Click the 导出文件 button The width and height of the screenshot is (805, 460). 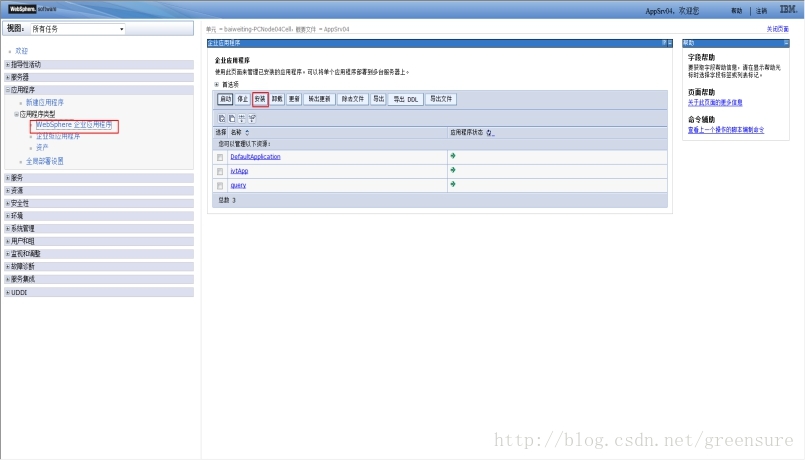coord(441,99)
